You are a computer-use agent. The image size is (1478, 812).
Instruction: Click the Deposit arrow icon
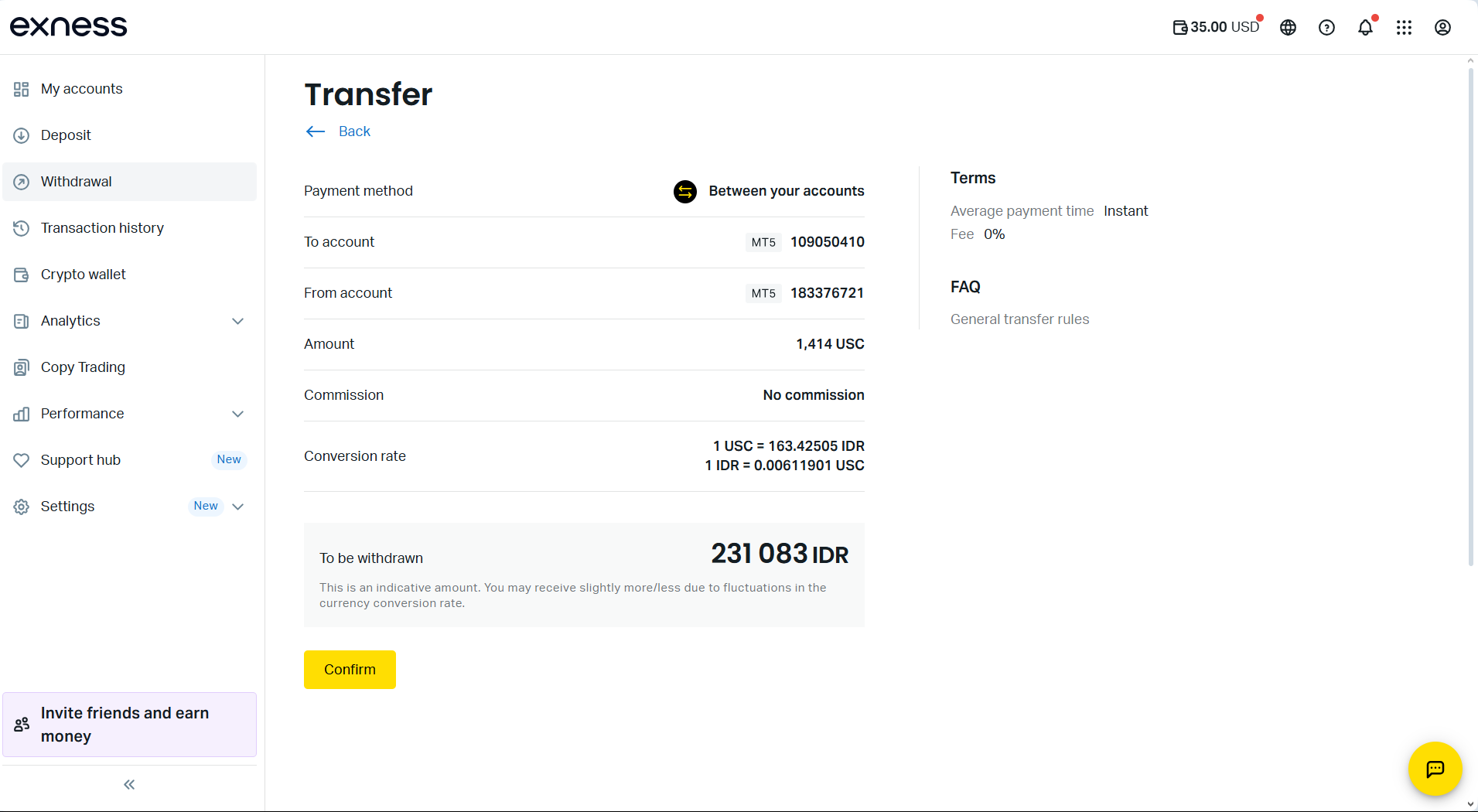(x=21, y=135)
